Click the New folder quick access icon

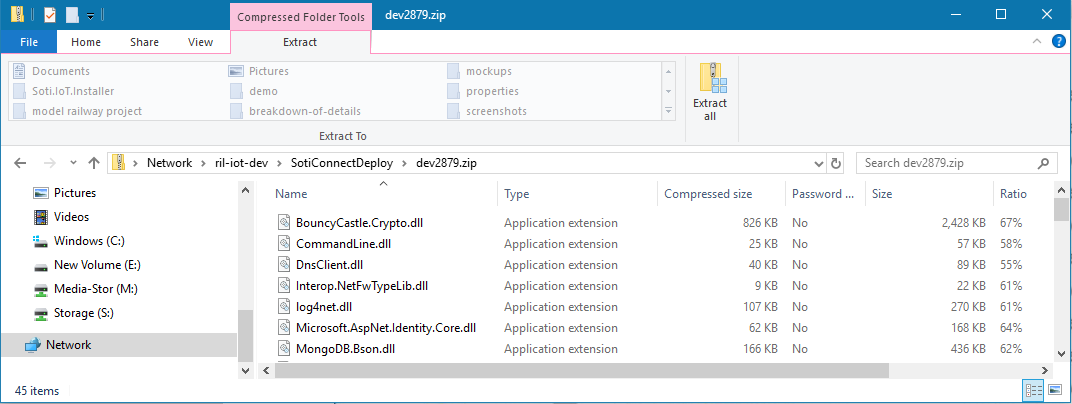72,14
